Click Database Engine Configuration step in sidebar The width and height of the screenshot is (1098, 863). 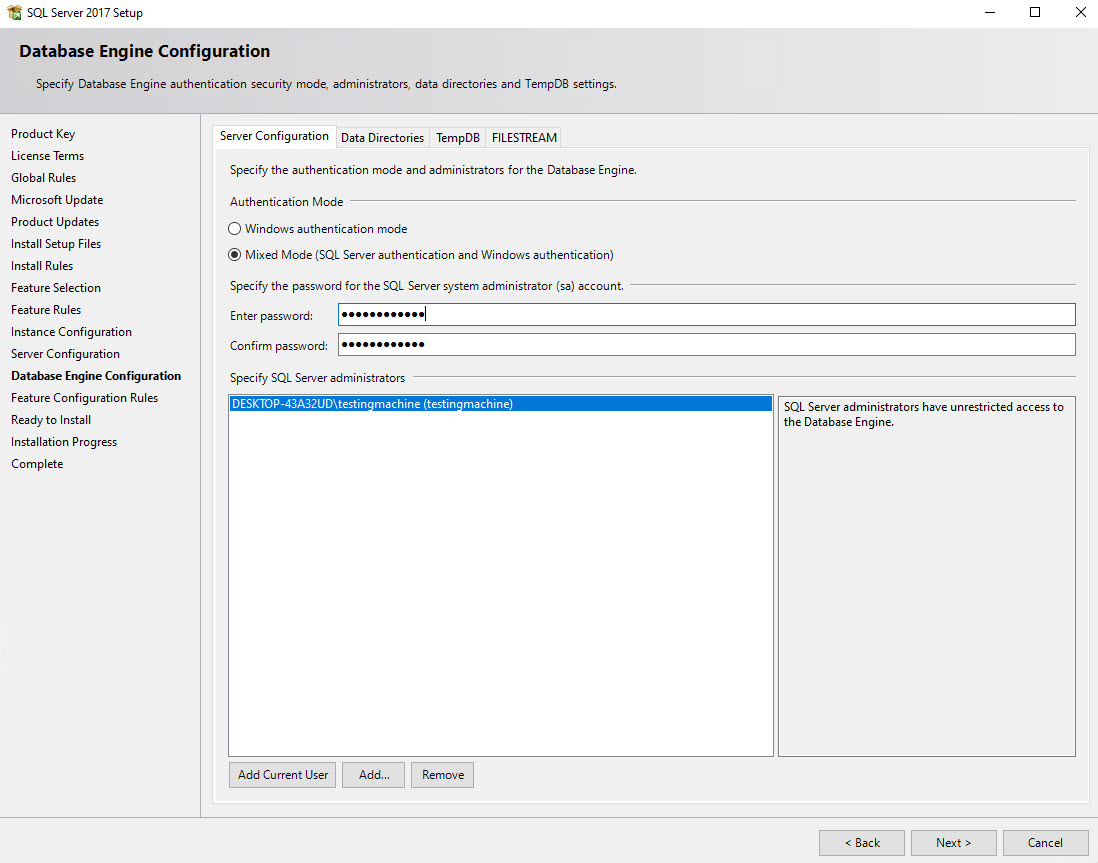(96, 376)
